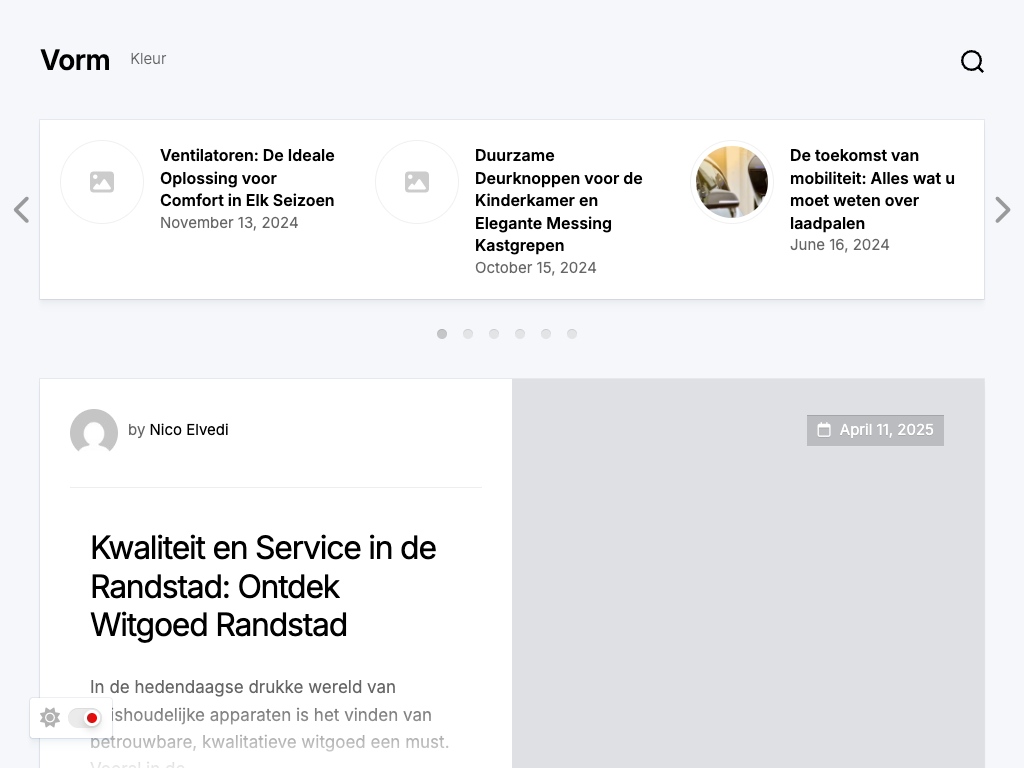Jump to the last carousel dot
The image size is (1024, 768).
point(572,334)
